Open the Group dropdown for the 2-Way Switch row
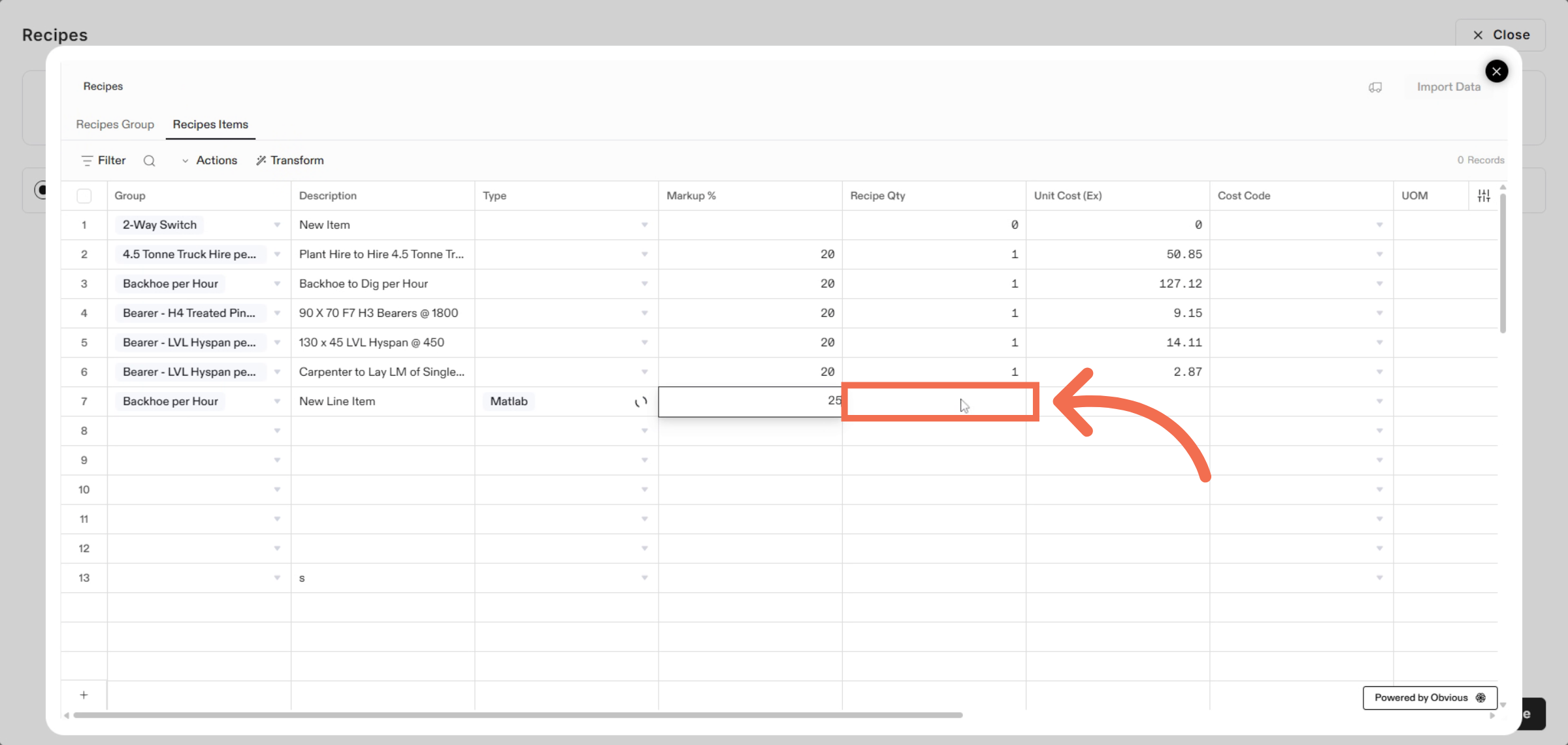The image size is (1568, 745). (276, 224)
